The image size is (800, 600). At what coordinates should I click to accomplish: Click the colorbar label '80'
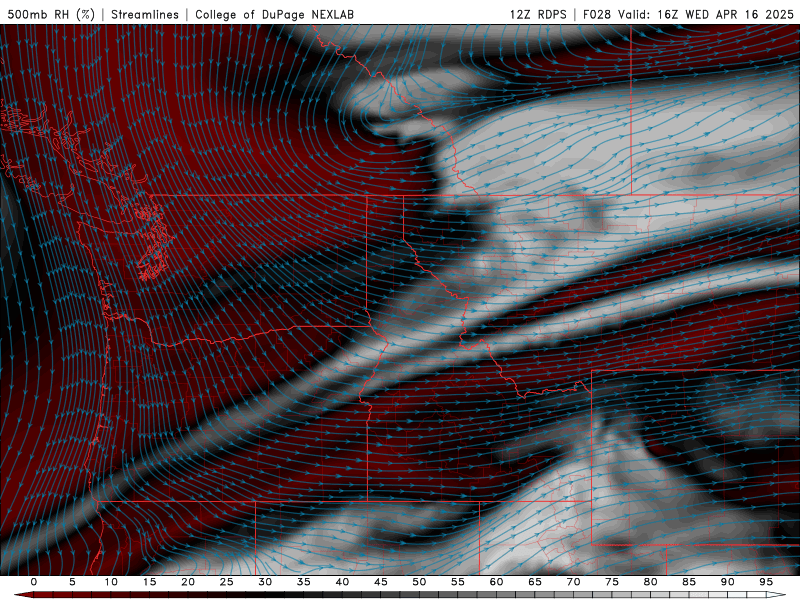click(651, 582)
